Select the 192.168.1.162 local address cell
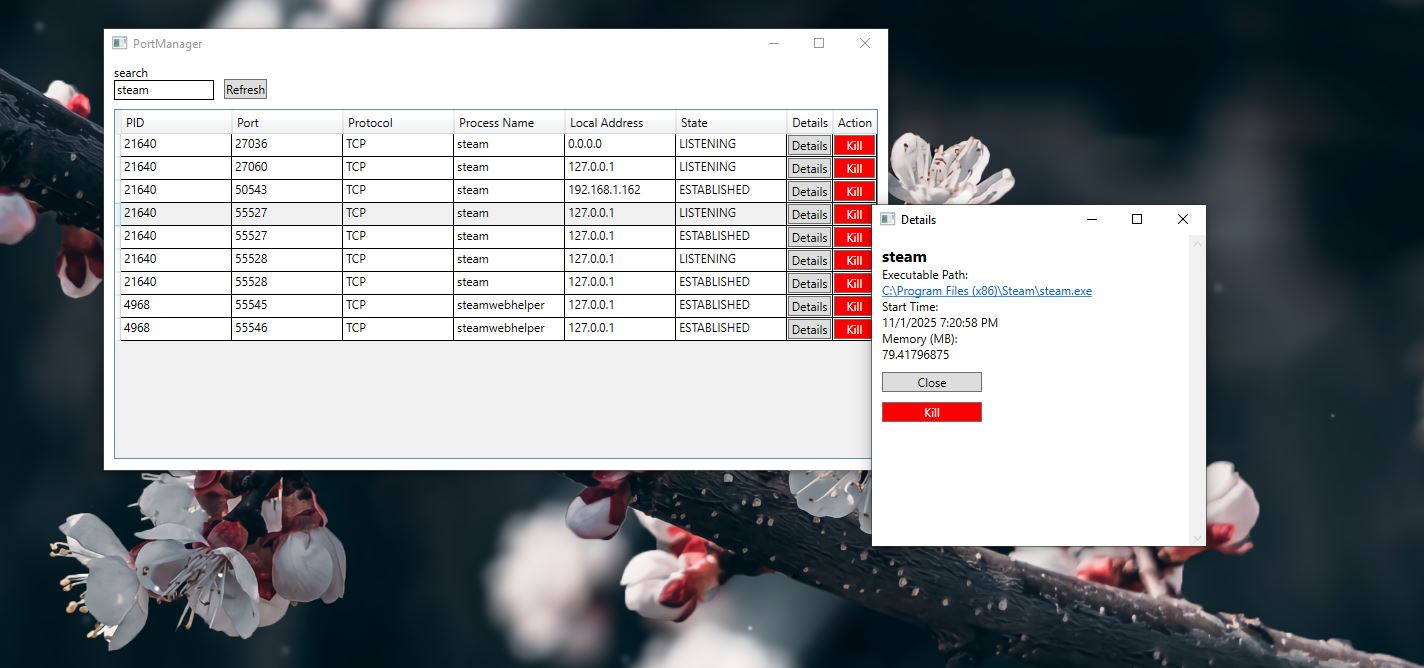Image resolution: width=1424 pixels, height=668 pixels. pos(620,190)
